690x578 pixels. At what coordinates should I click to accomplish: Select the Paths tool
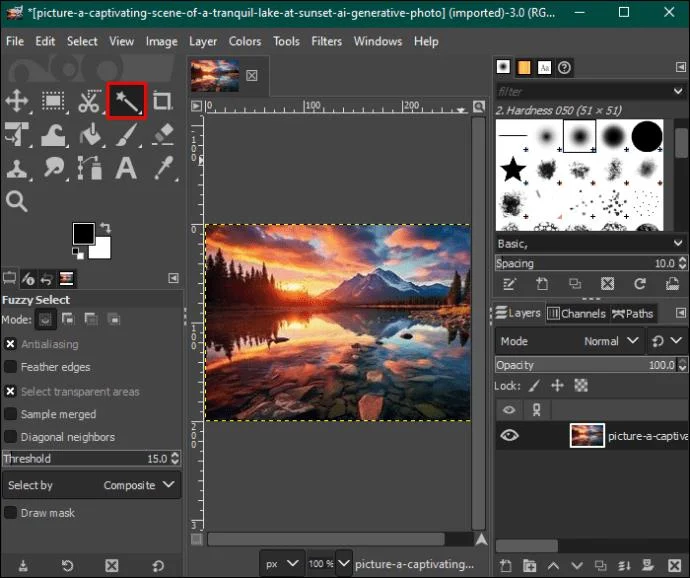(89, 168)
